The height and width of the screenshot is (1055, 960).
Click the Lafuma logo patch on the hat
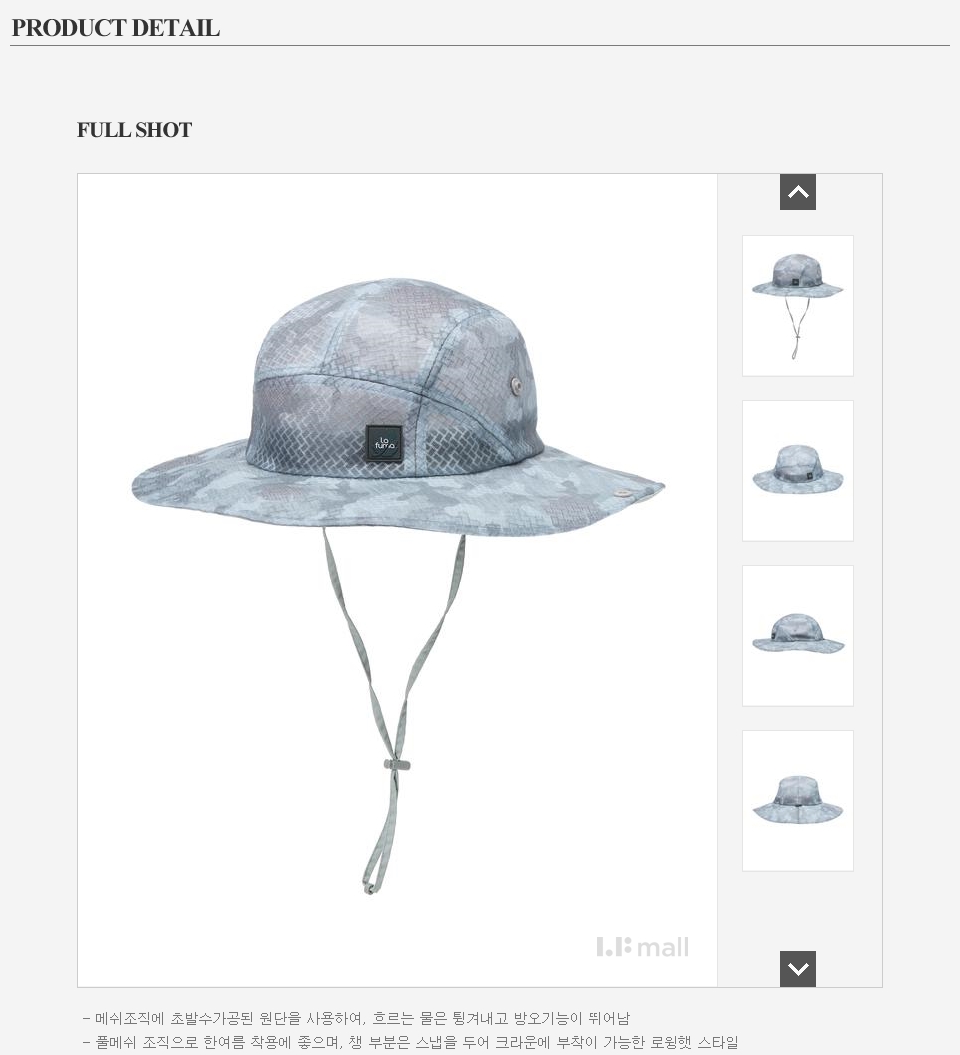point(384,443)
